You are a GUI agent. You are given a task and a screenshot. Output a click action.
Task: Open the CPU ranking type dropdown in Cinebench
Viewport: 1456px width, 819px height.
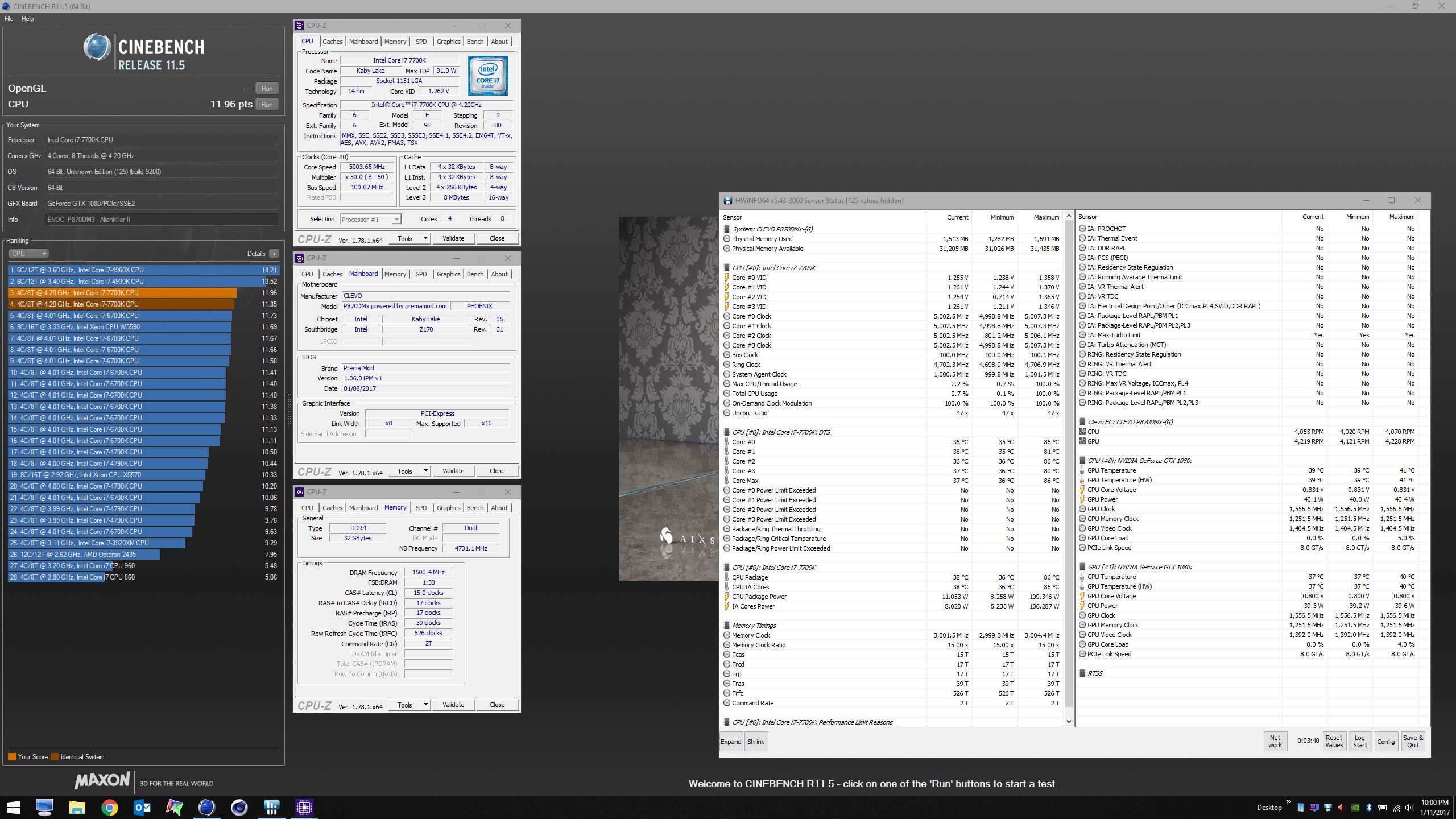tap(28, 254)
